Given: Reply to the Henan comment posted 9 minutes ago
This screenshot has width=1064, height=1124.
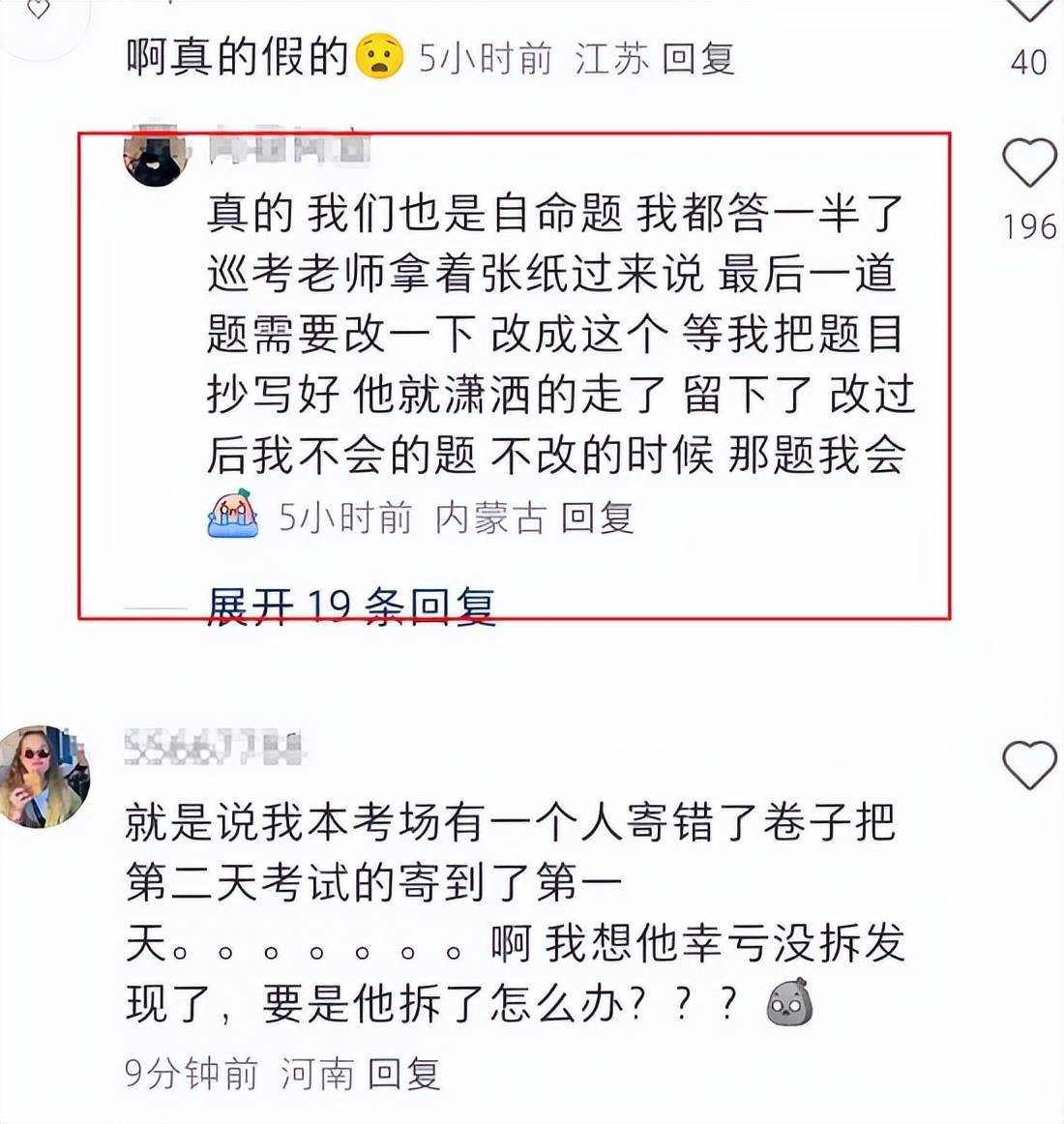Looking at the screenshot, I should 403,1073.
